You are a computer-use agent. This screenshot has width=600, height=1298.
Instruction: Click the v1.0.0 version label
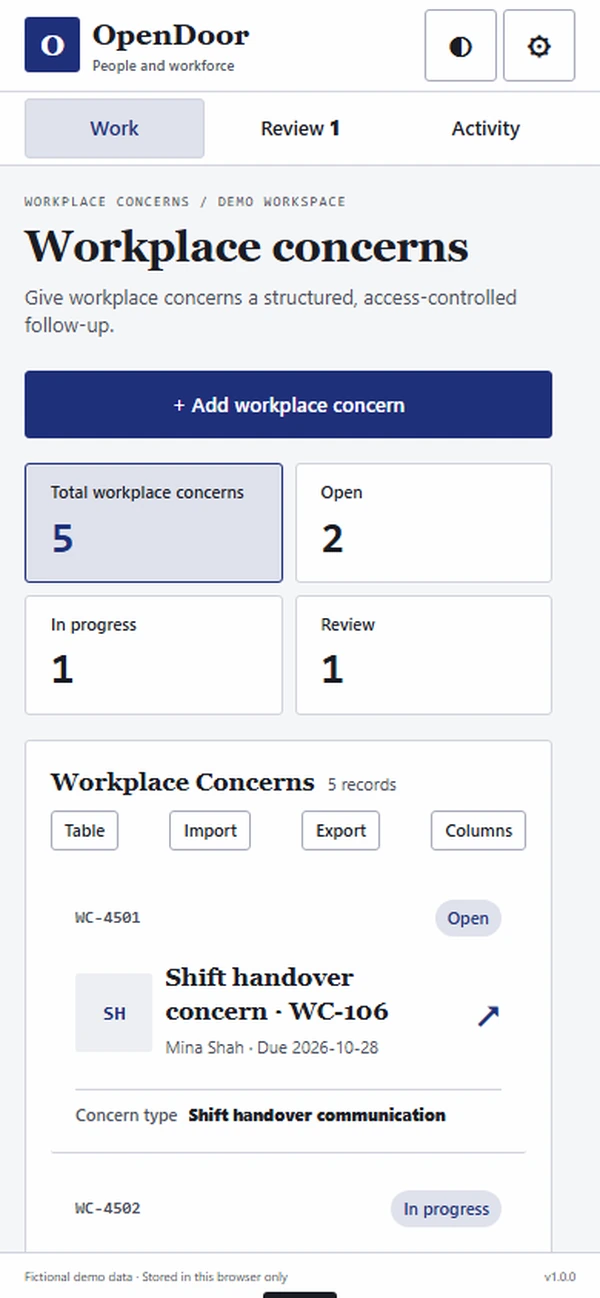tap(560, 1277)
